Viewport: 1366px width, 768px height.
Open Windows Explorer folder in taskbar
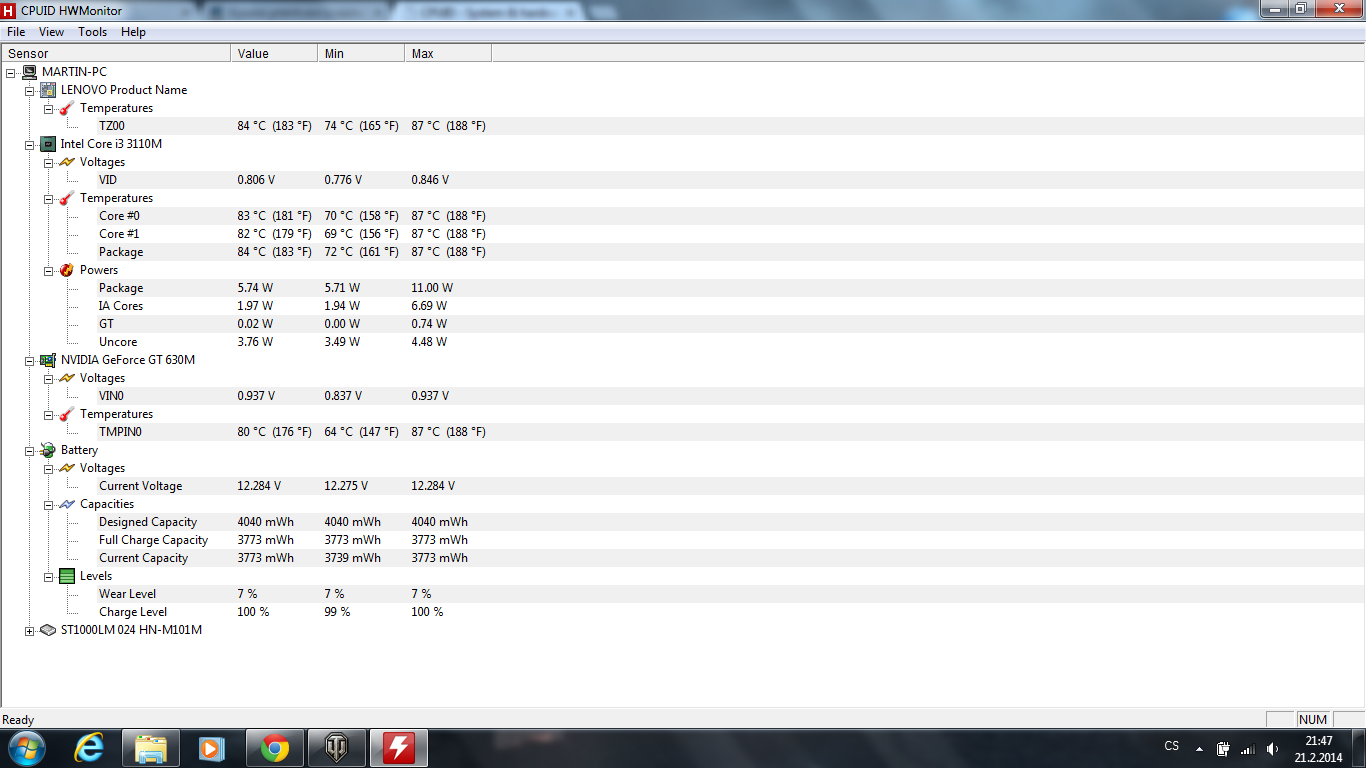click(x=151, y=748)
